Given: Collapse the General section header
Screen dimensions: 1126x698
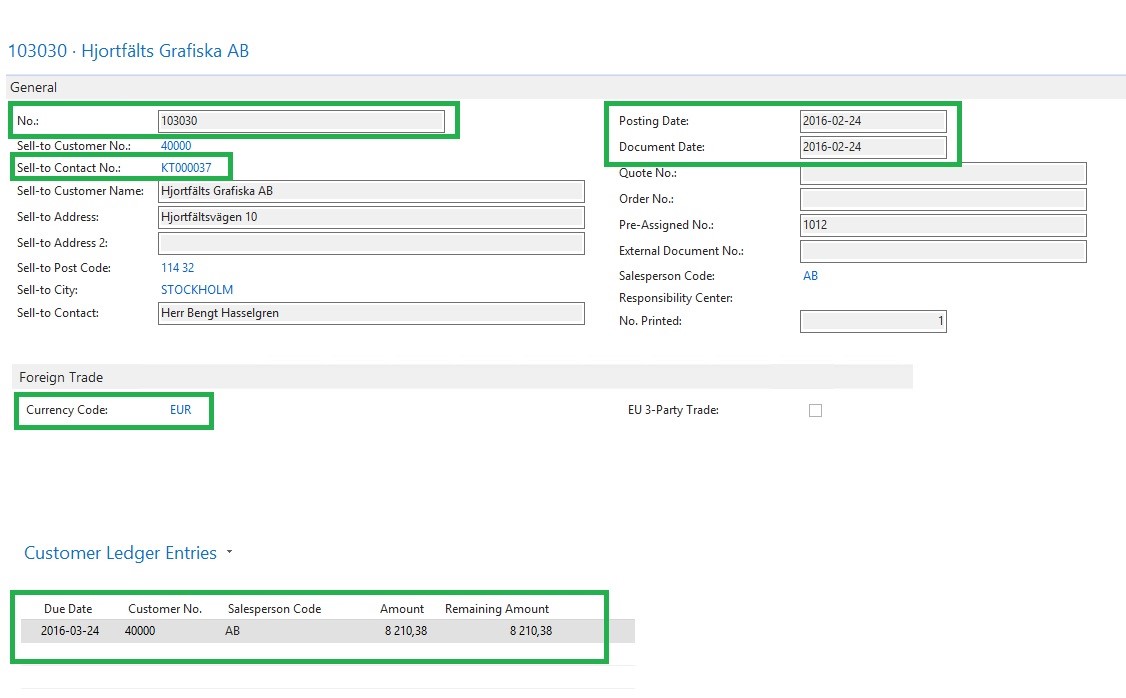Looking at the screenshot, I should (x=34, y=87).
